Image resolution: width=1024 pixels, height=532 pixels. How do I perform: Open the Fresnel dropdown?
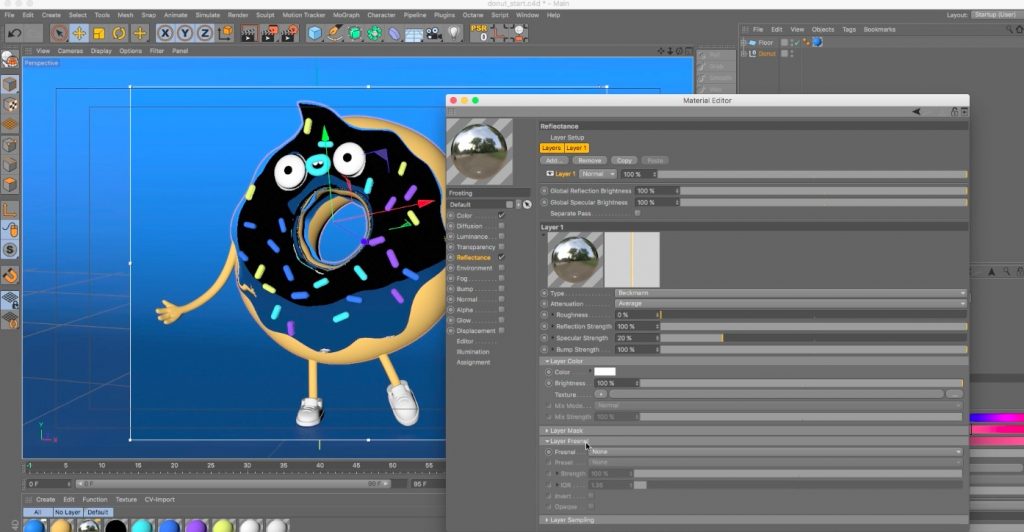[775, 452]
